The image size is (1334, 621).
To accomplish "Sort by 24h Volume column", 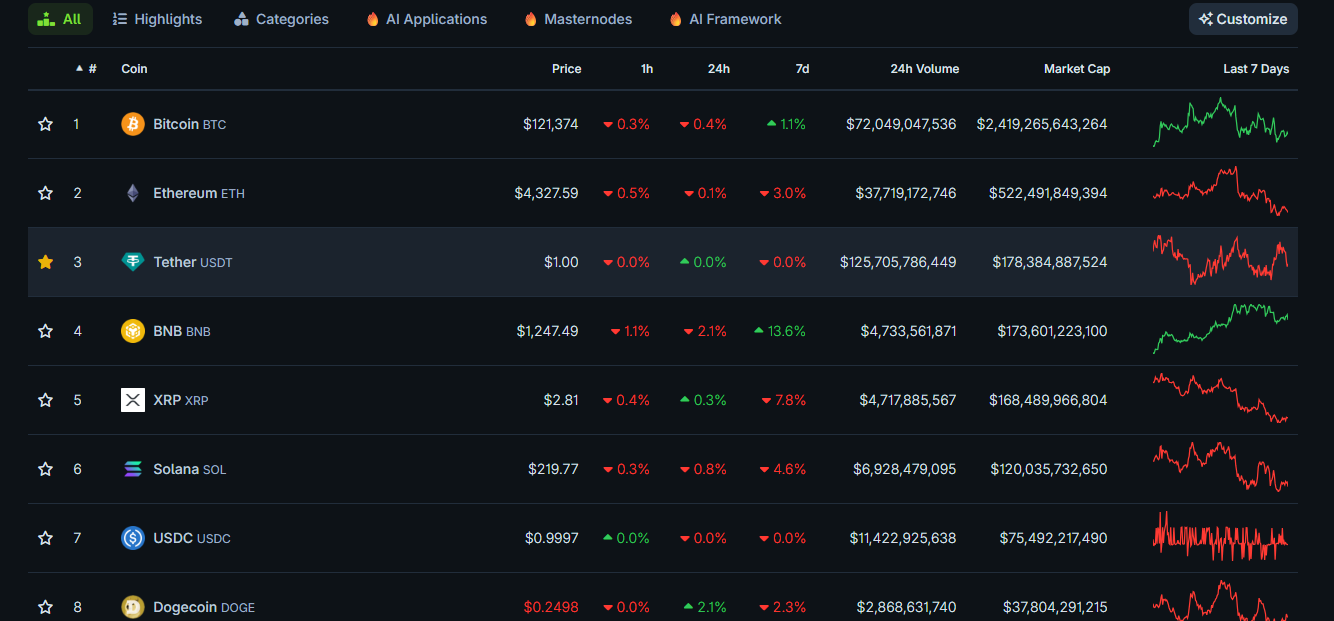I will (x=924, y=69).
